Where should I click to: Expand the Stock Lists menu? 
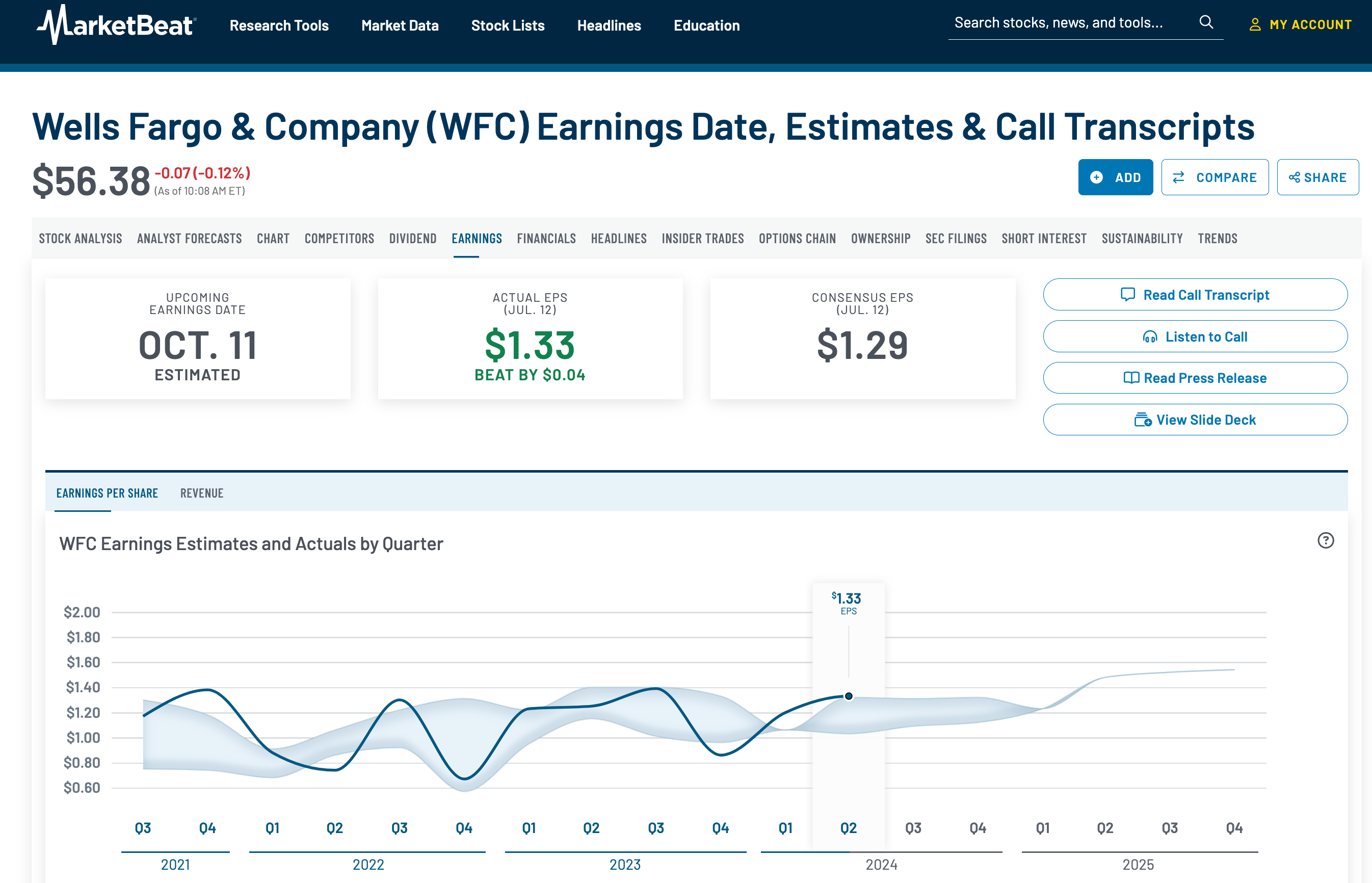pos(507,26)
